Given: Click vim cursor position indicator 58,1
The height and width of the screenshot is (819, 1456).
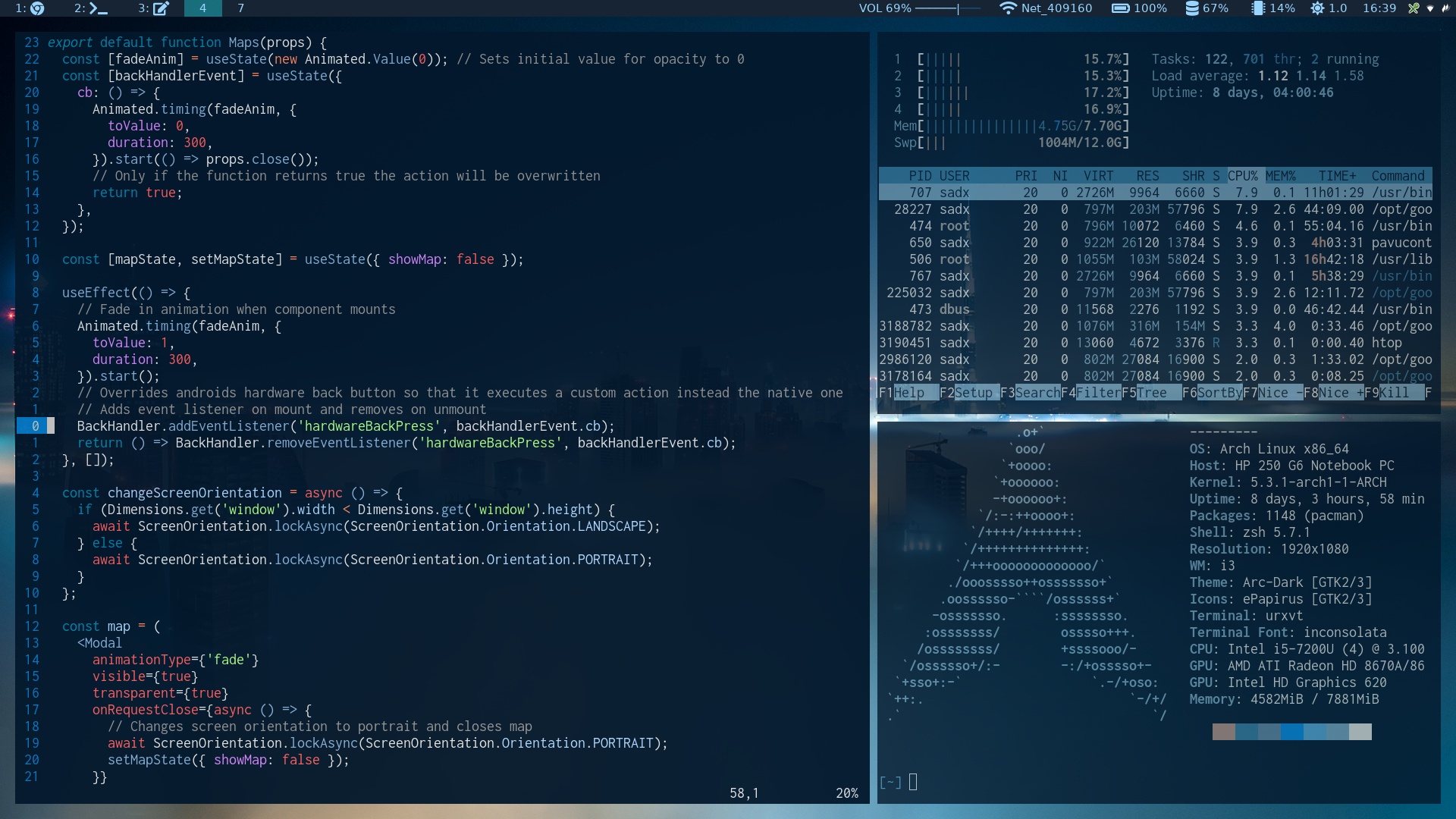Looking at the screenshot, I should [744, 793].
